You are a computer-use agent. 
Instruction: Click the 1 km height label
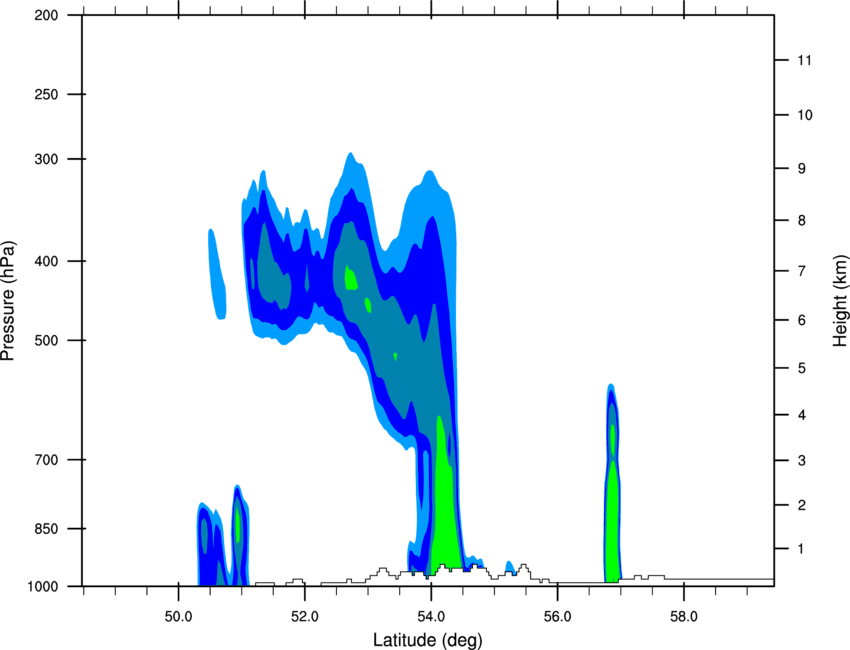click(802, 549)
